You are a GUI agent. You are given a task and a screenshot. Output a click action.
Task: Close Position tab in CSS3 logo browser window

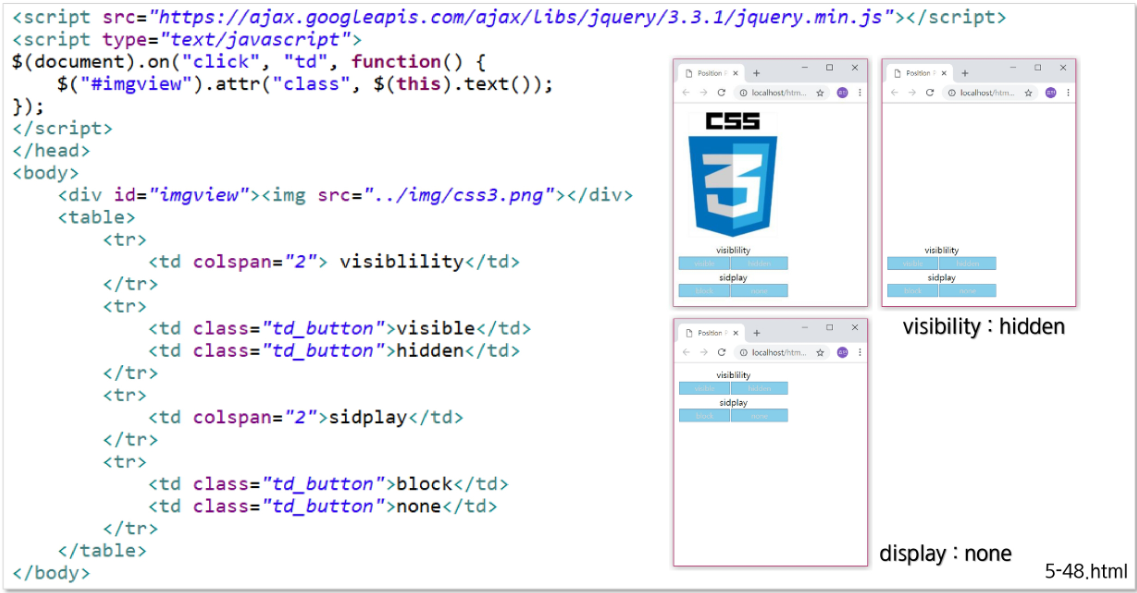(x=735, y=73)
